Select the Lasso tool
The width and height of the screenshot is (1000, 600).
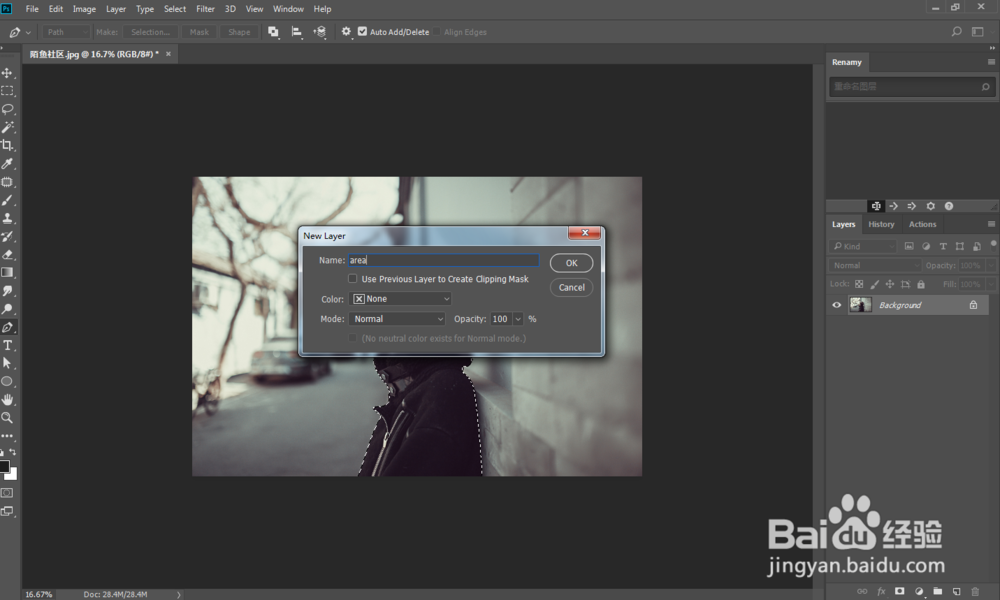click(x=7, y=109)
